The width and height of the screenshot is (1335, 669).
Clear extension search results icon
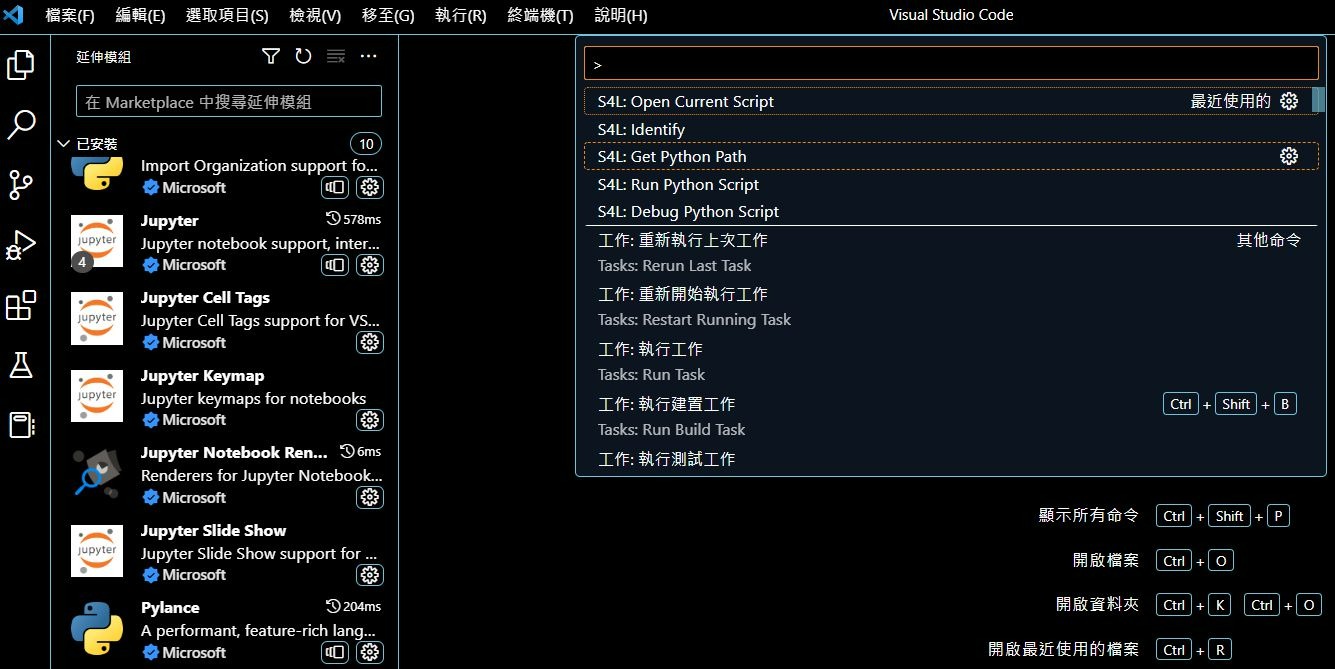[x=336, y=56]
